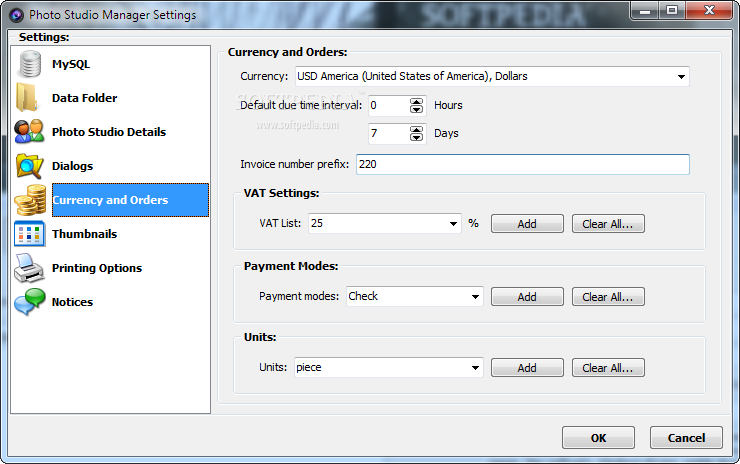Click the Photo Studio Details people icon
Screen dimensions: 740x464
click(x=29, y=131)
